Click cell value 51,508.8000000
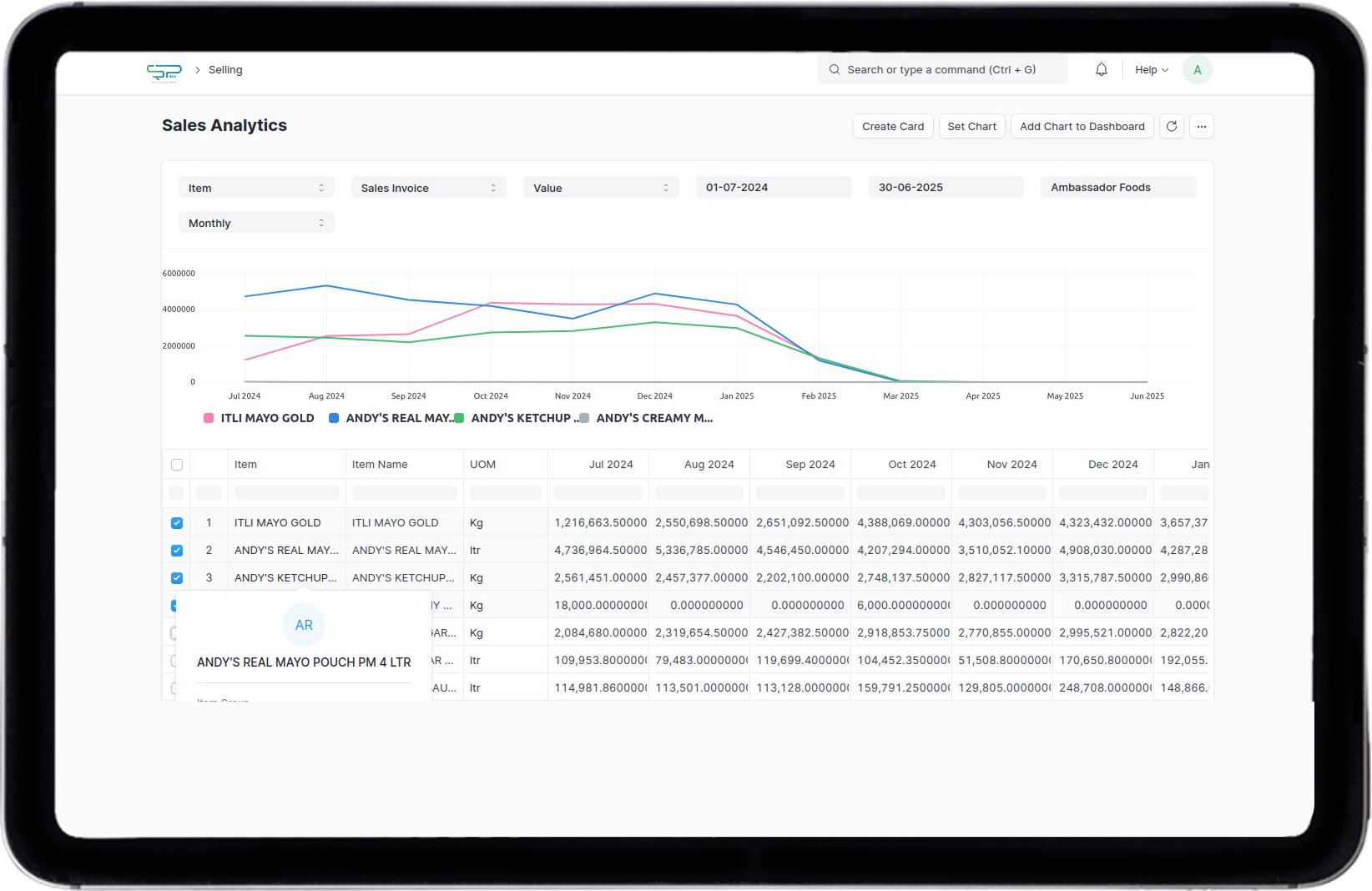This screenshot has width=1372, height=891. [x=1004, y=661]
